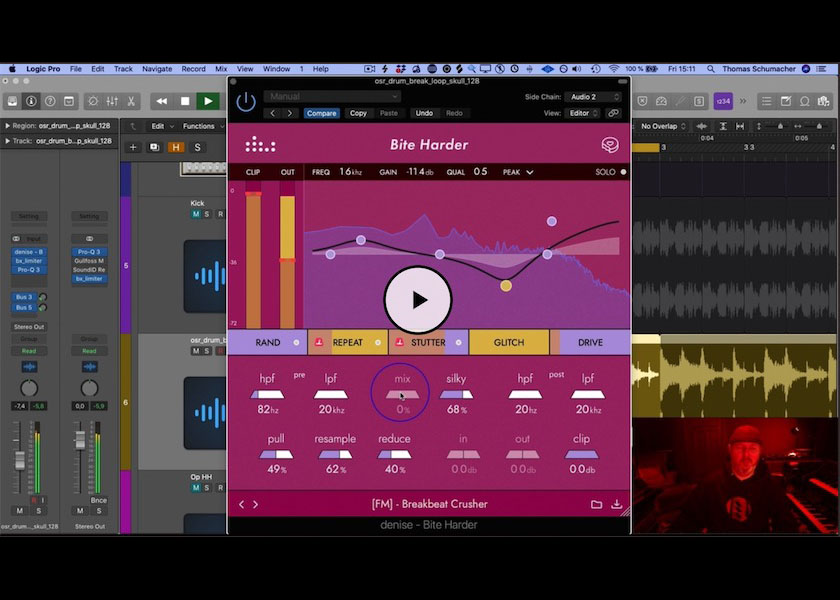Open the Toolbar display icon

coord(69,101)
